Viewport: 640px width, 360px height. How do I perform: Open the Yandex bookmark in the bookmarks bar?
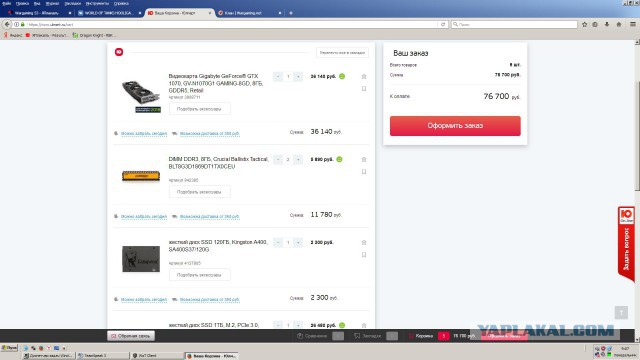(x=13, y=36)
